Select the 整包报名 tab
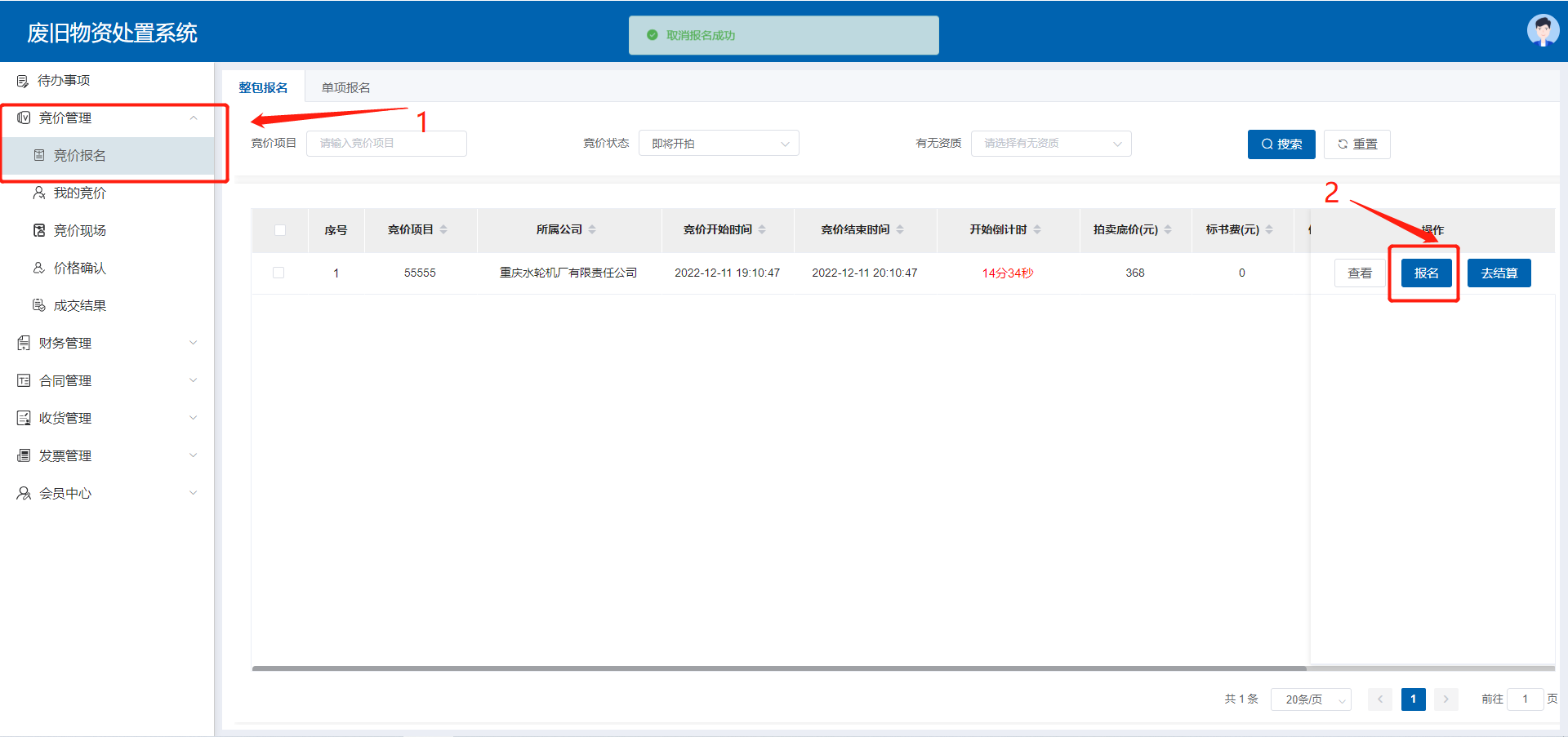Screen dimensions: 1568x737 pyautogui.click(x=263, y=87)
